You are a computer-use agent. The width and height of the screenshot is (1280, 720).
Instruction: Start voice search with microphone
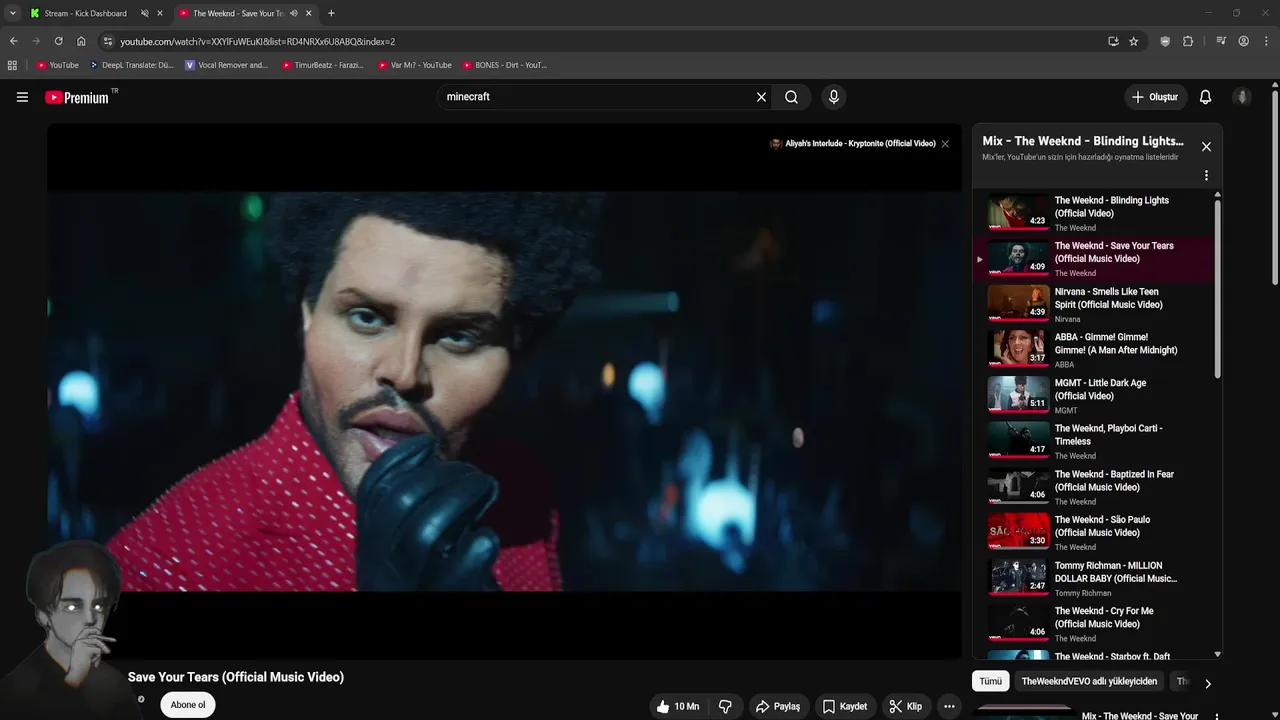point(834,97)
